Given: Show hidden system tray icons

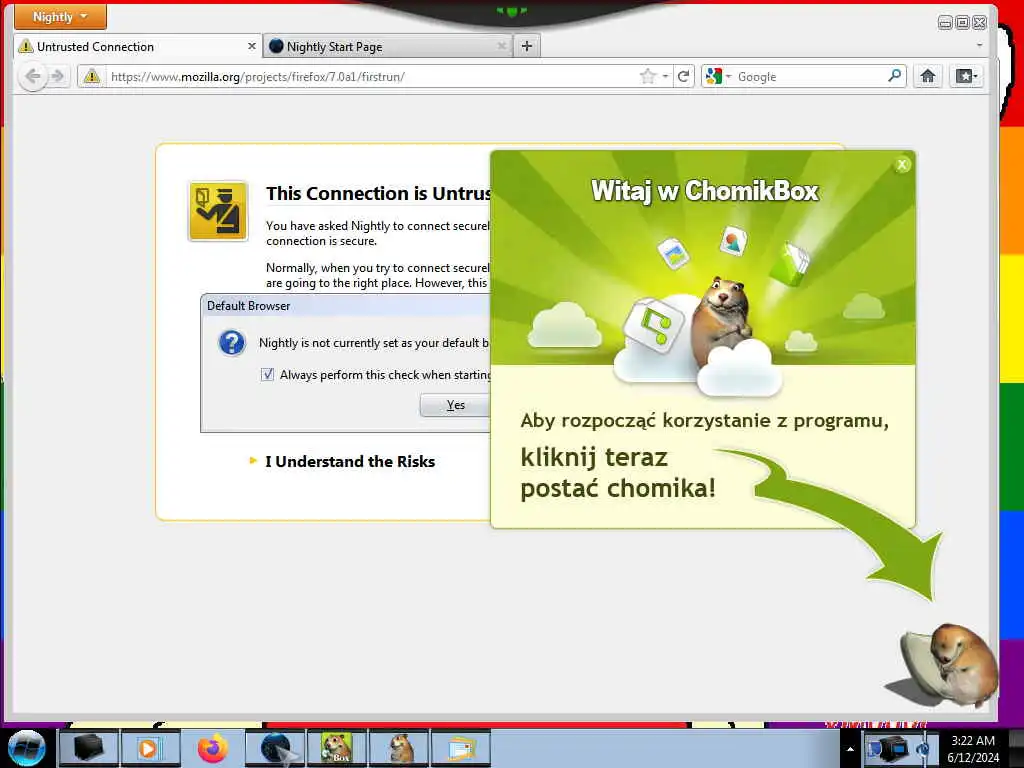Looking at the screenshot, I should [x=850, y=749].
